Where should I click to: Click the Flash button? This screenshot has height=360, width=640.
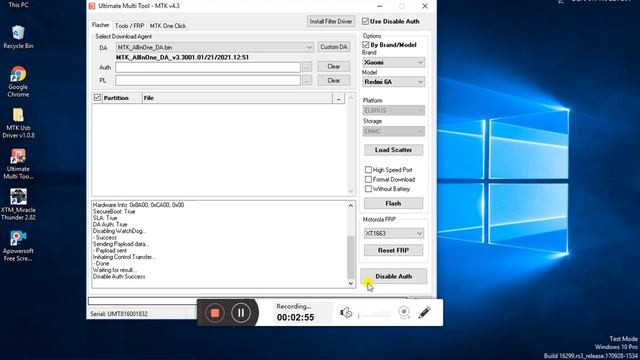393,203
